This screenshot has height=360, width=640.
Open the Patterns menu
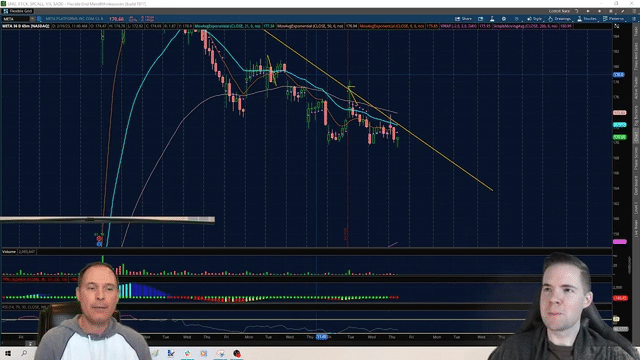click(613, 19)
